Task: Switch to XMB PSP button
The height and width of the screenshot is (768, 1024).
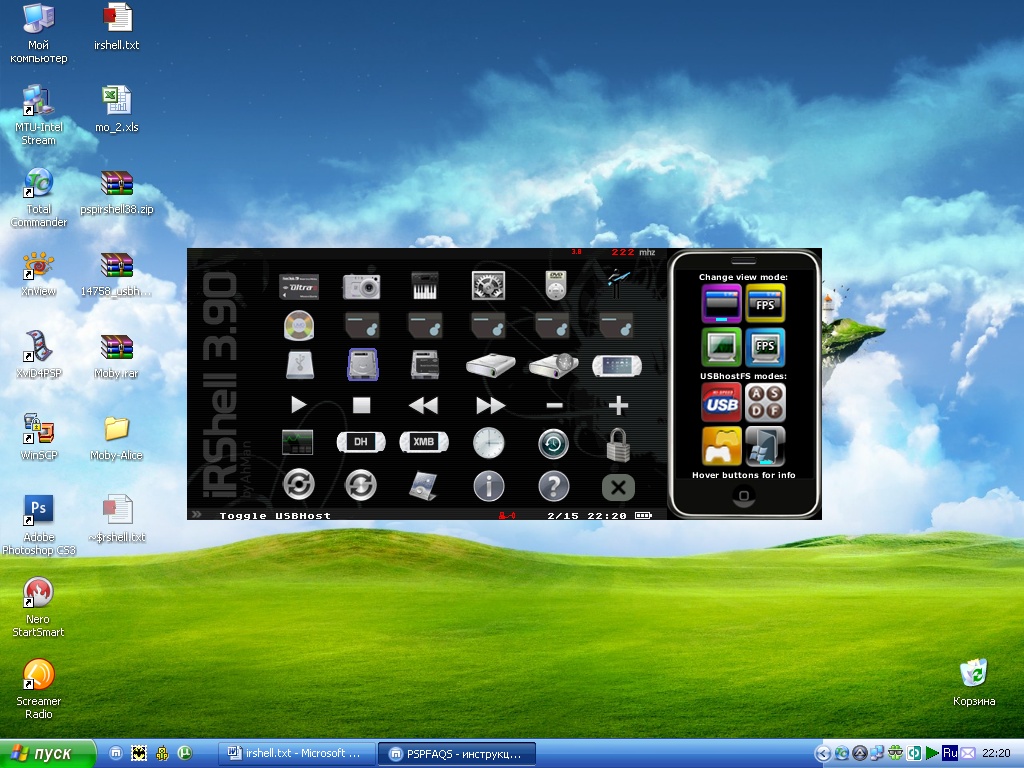Action: coord(424,442)
